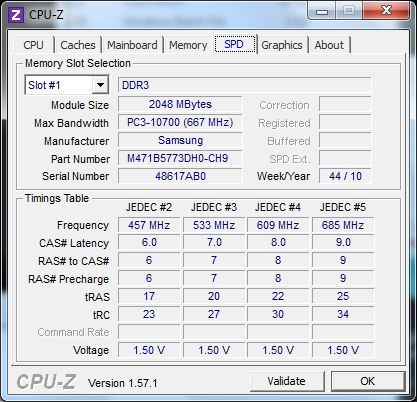The image size is (417, 402).
Task: Click the Validate button
Action: coord(286,381)
